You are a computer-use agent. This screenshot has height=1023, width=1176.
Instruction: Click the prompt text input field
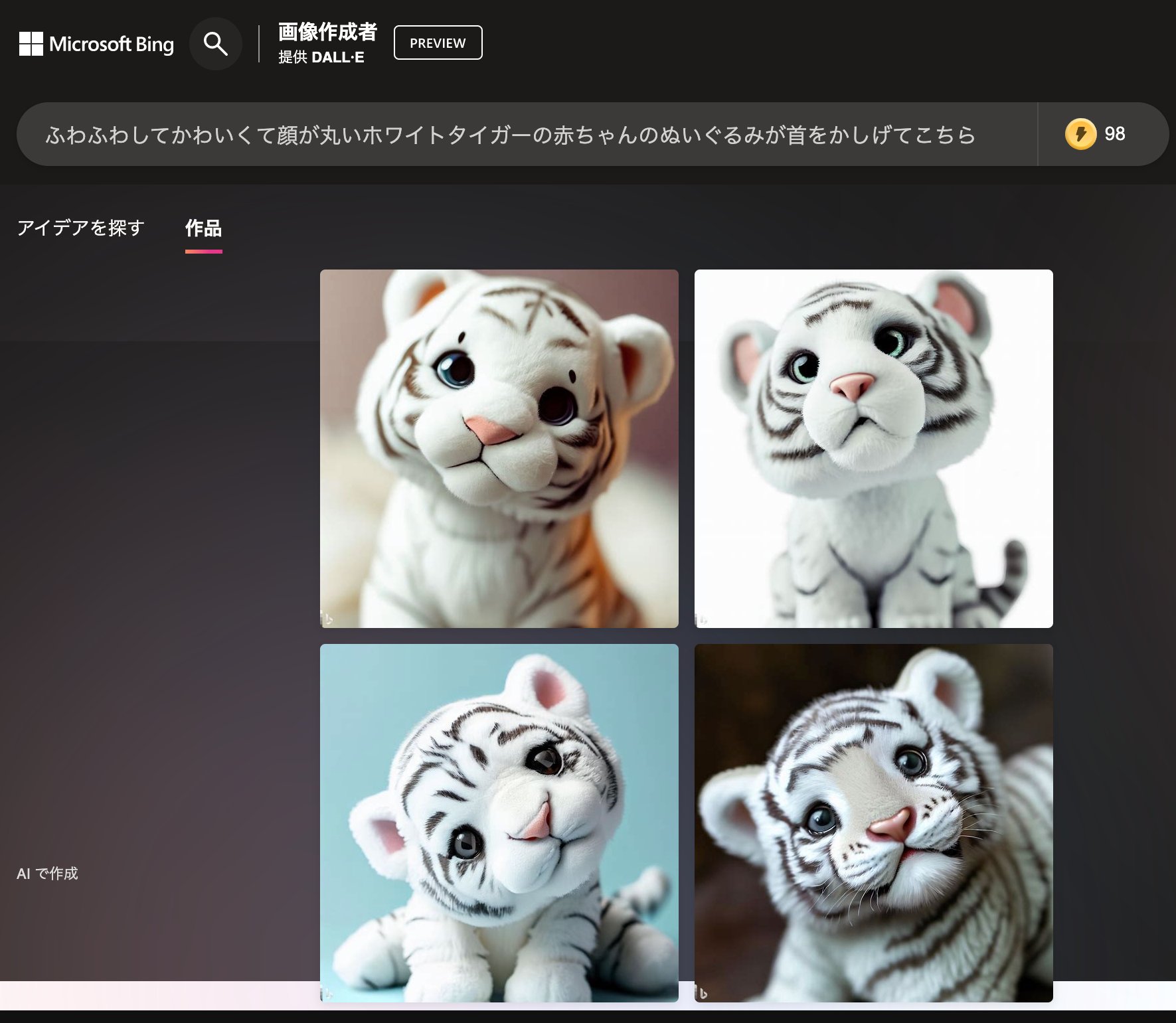coord(527,134)
